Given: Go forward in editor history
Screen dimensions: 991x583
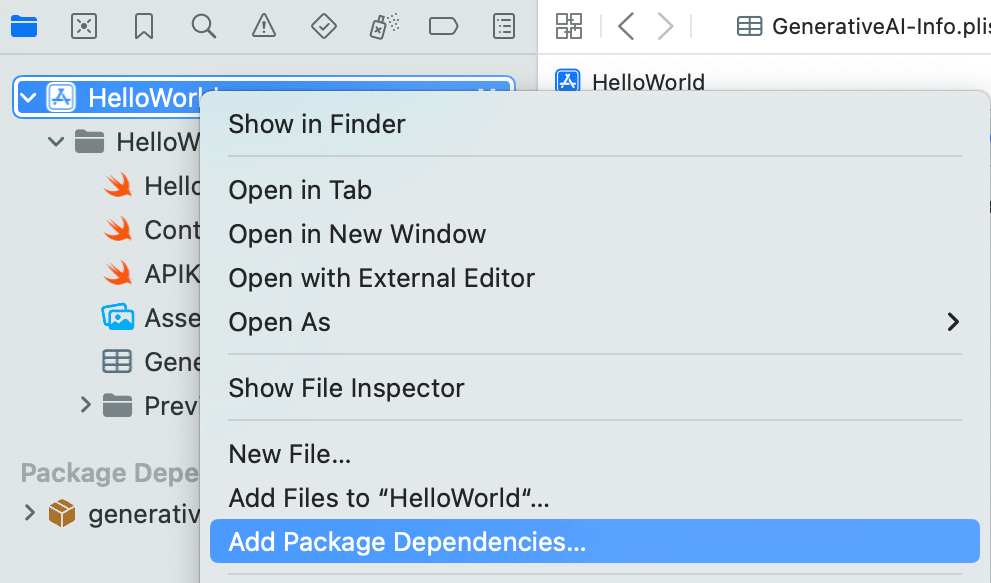Looking at the screenshot, I should pyautogui.click(x=666, y=27).
